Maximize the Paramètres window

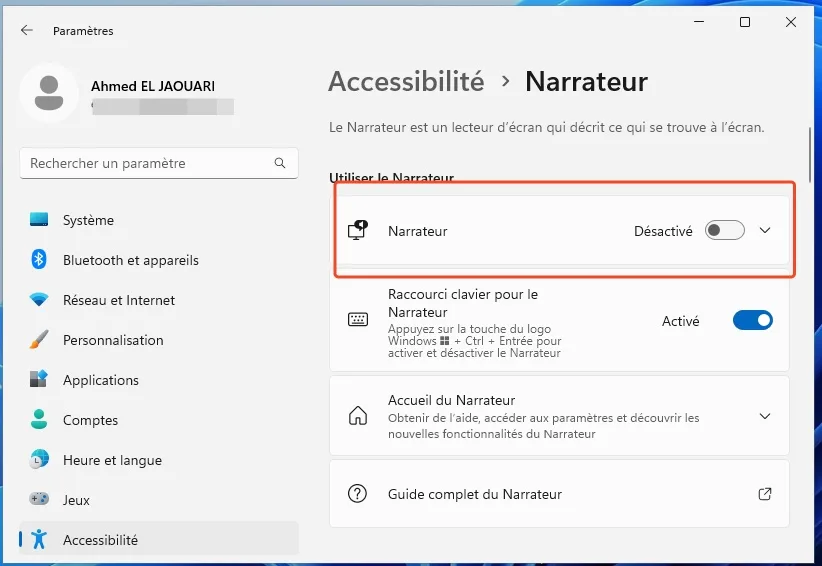pos(744,22)
